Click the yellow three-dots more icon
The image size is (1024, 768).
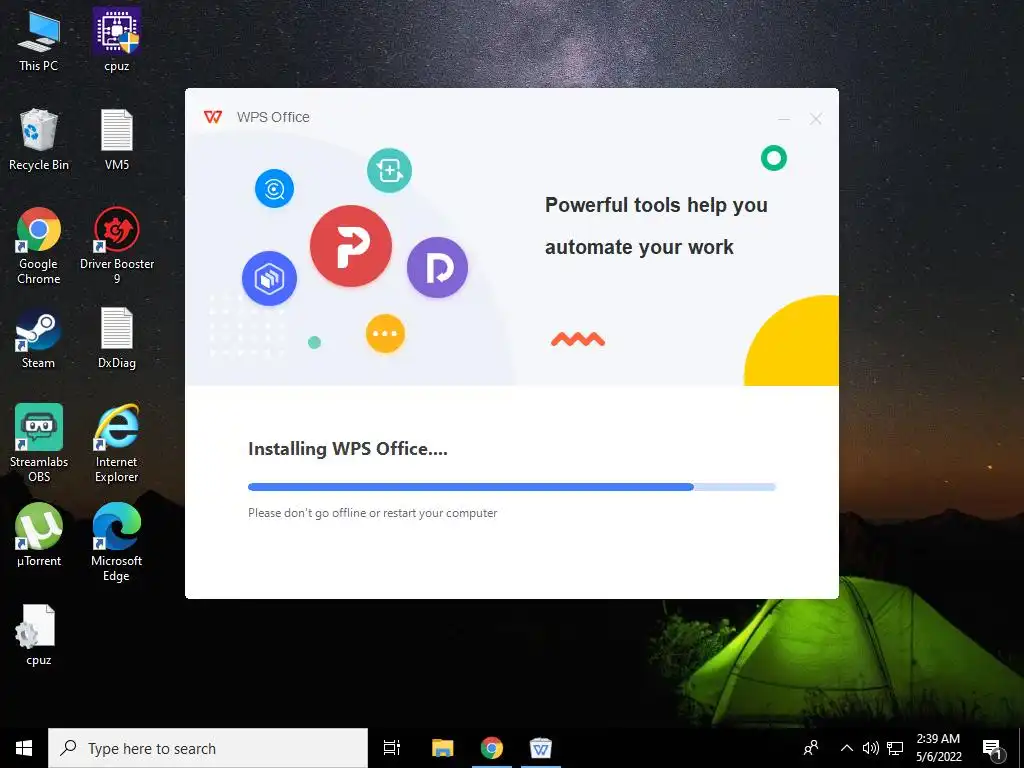(385, 333)
